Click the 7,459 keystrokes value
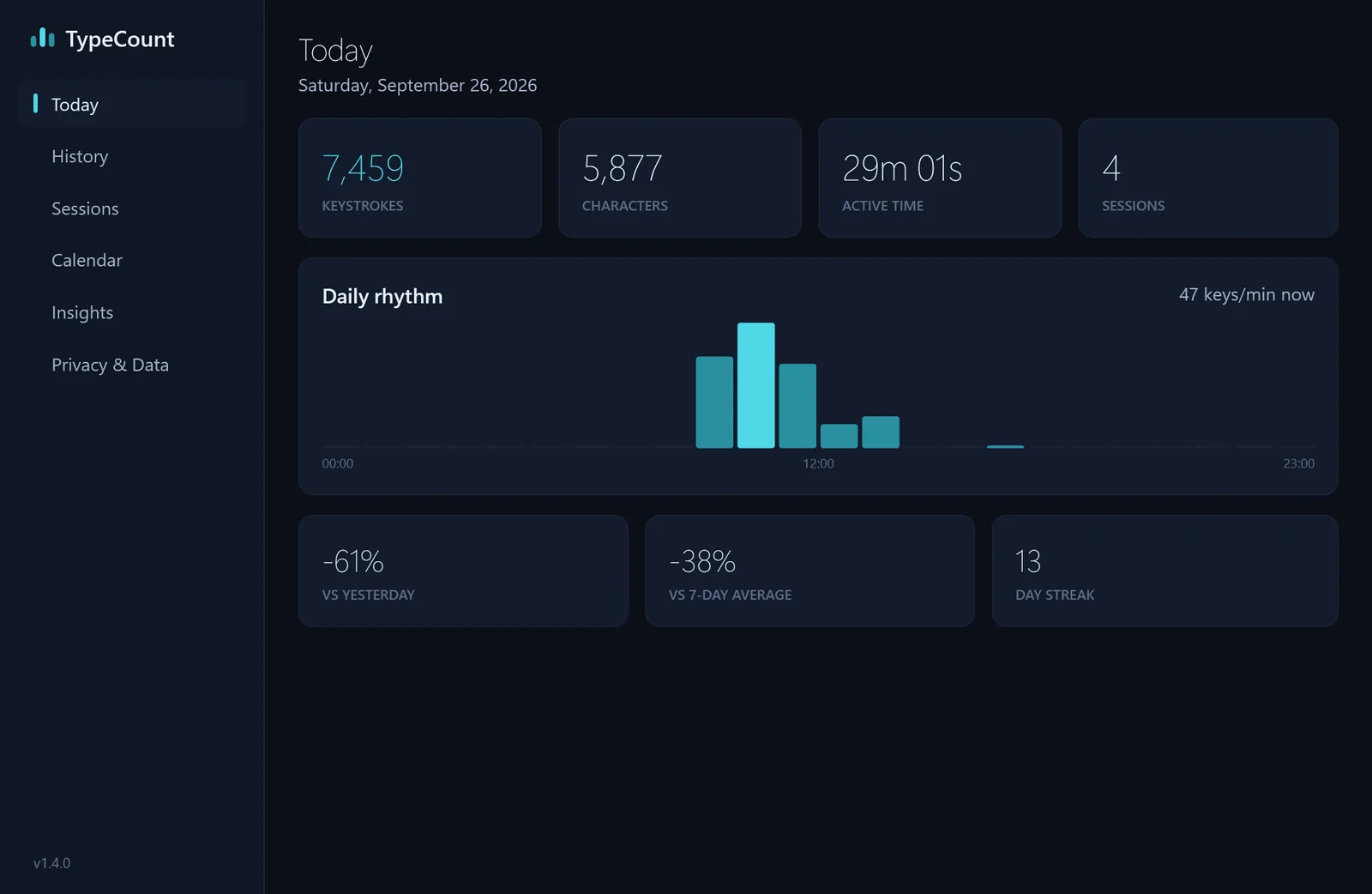This screenshot has width=1372, height=894. tap(363, 168)
